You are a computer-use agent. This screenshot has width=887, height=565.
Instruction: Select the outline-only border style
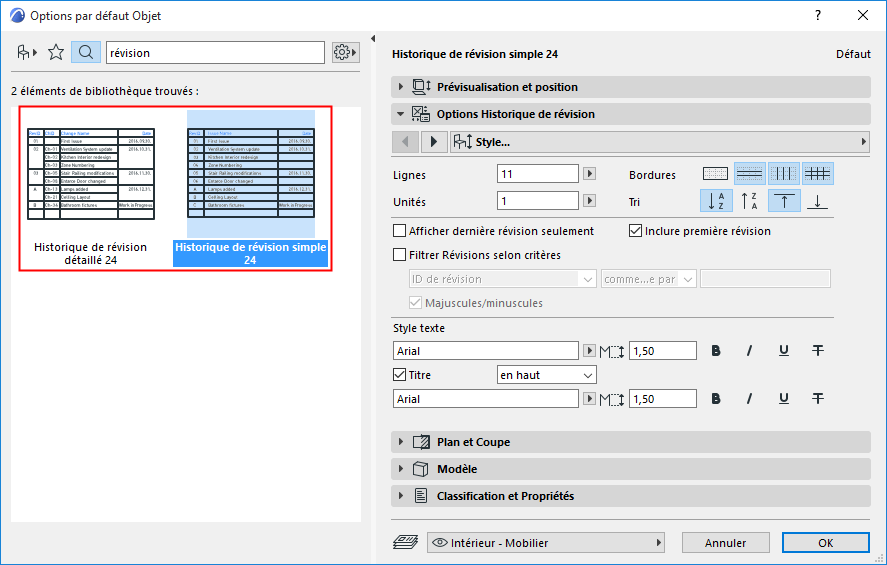click(x=716, y=174)
